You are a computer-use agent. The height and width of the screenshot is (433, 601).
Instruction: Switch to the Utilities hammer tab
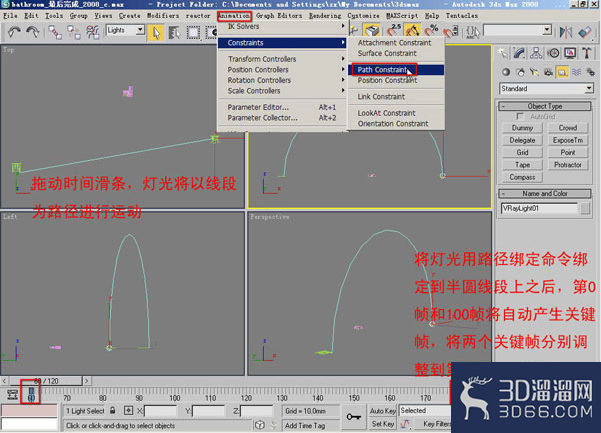(587, 53)
